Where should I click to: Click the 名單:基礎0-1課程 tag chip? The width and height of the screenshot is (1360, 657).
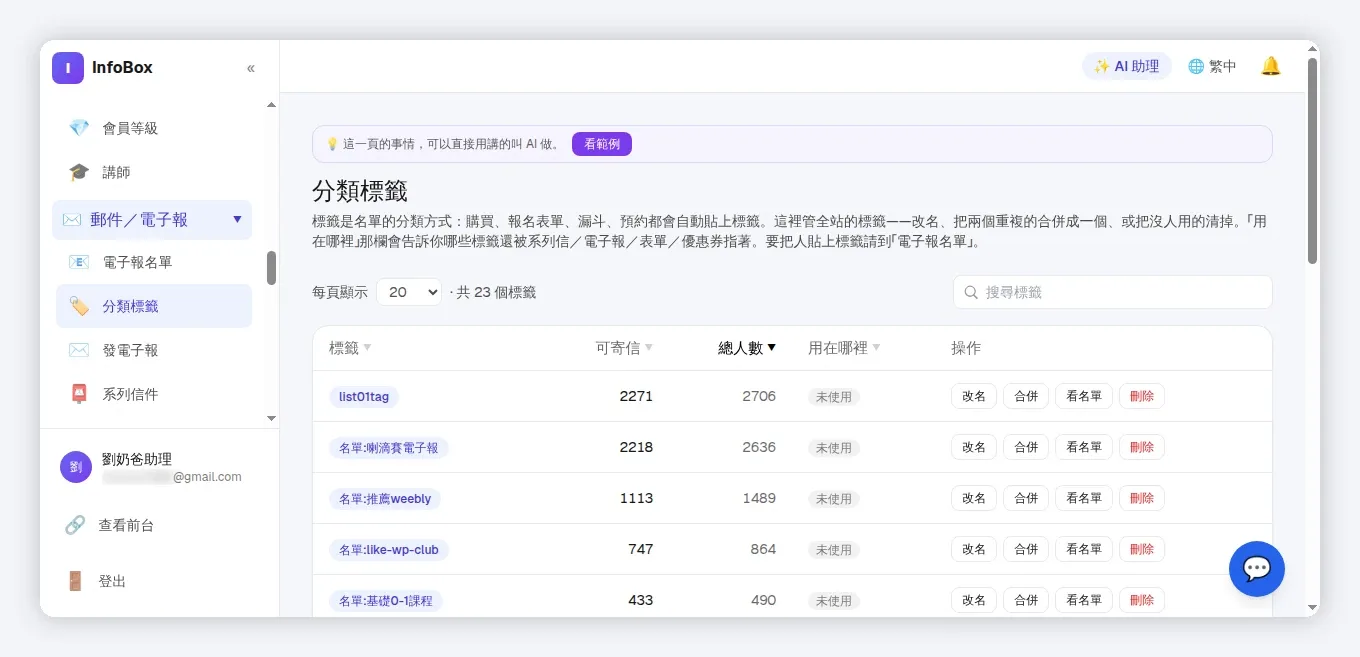point(386,601)
